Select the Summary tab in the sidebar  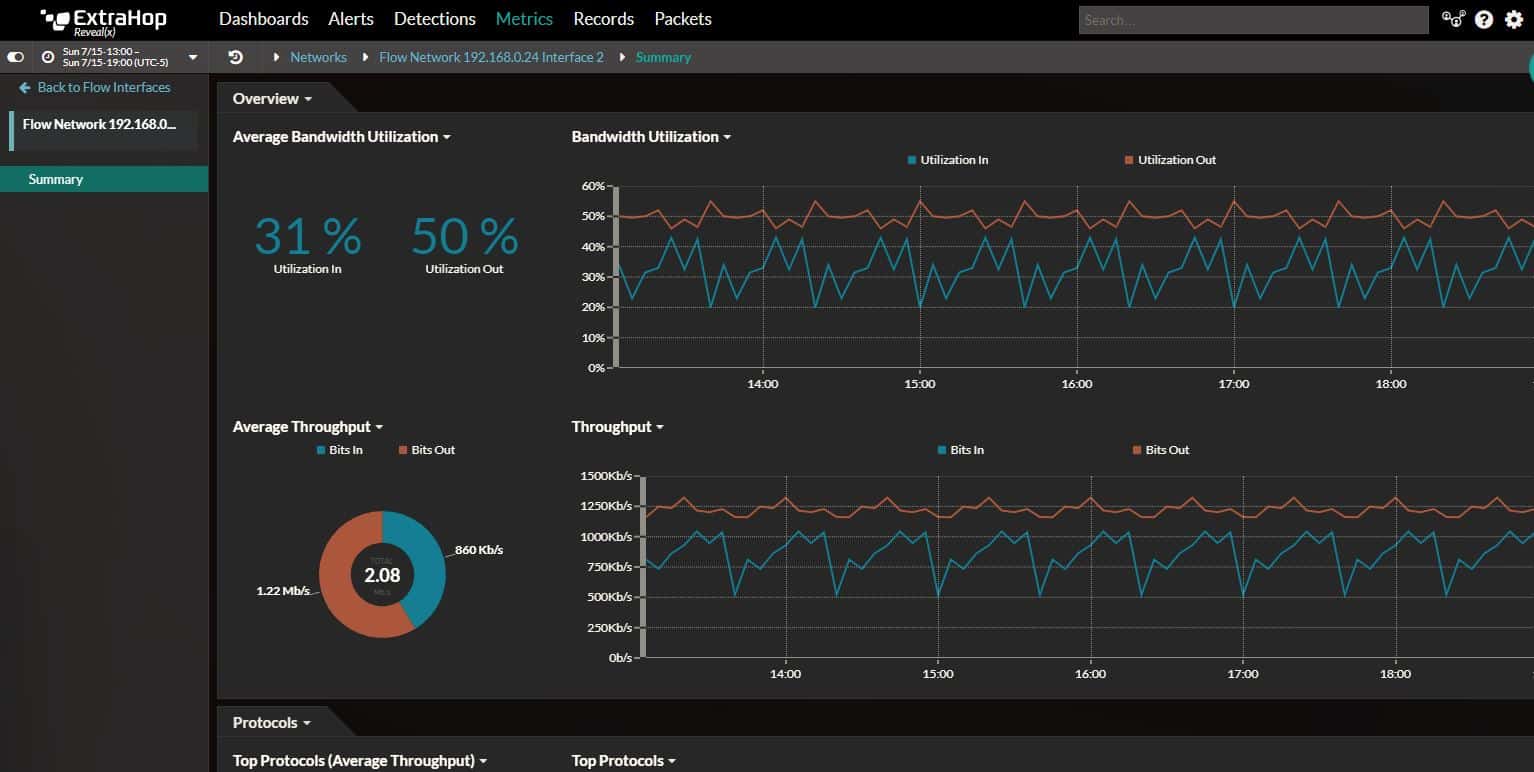[x=56, y=179]
